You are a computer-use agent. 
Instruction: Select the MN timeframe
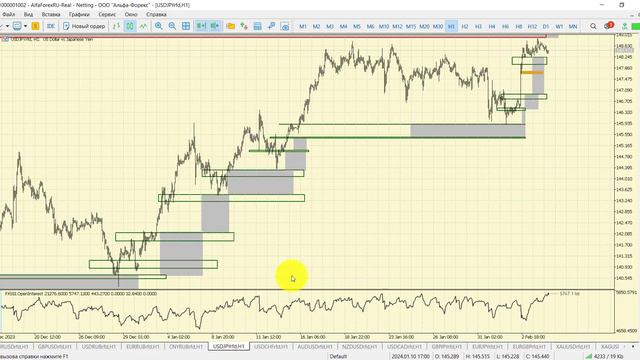click(573, 26)
